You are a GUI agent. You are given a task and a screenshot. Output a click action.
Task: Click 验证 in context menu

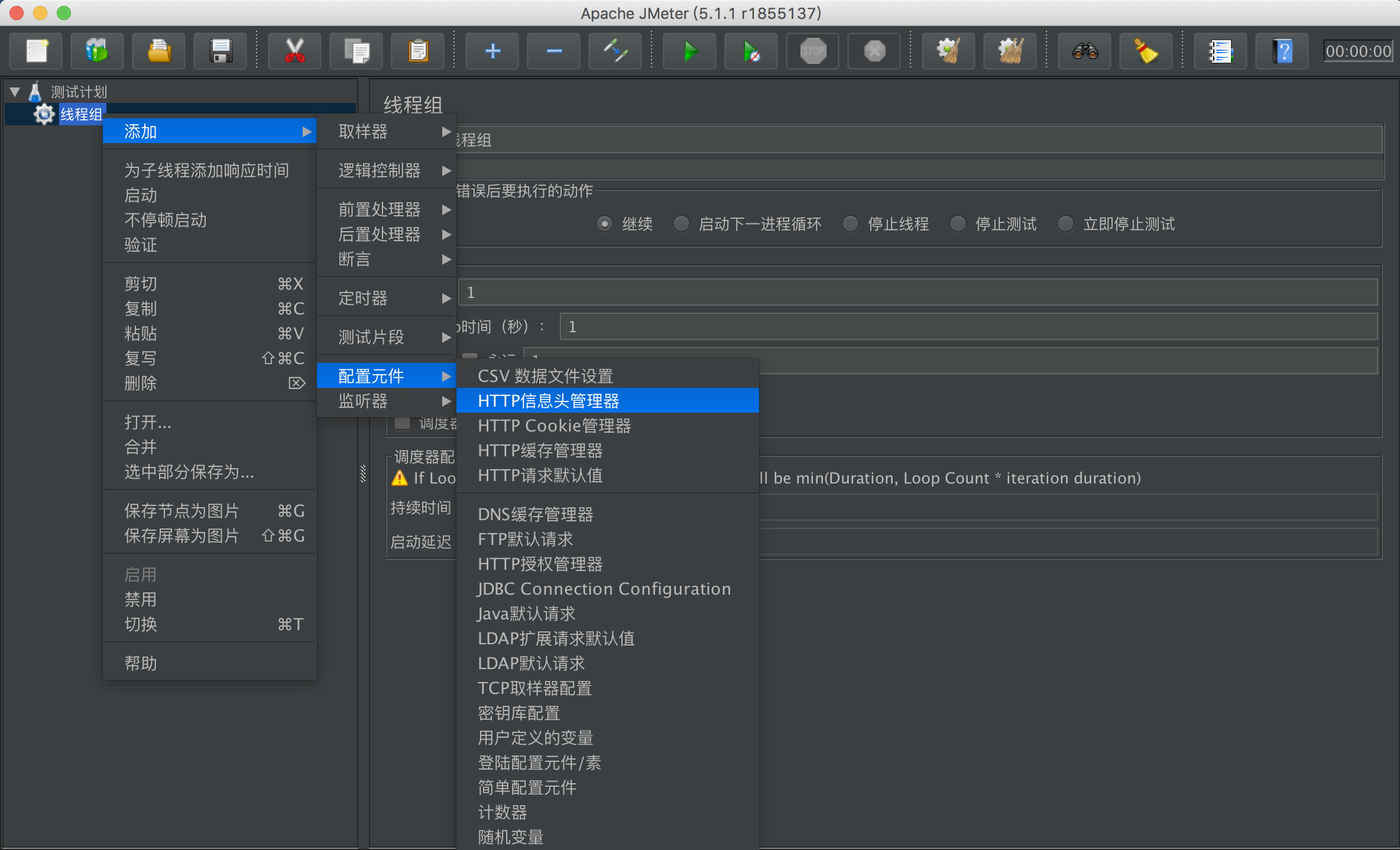(210, 245)
